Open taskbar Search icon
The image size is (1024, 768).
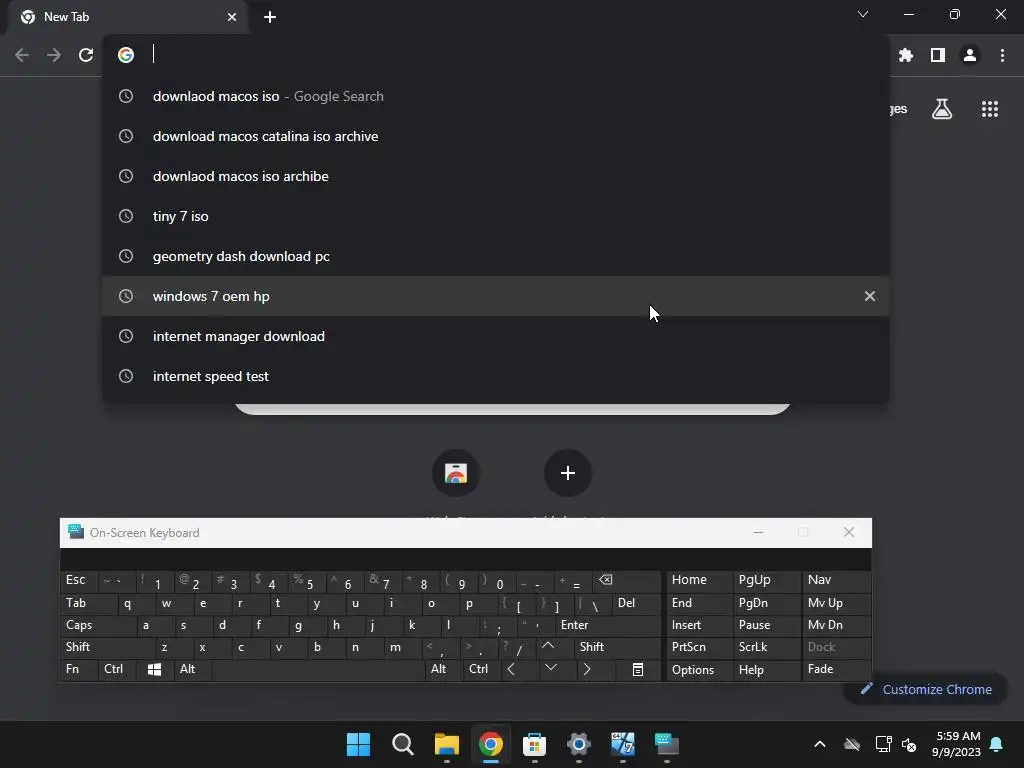click(402, 744)
